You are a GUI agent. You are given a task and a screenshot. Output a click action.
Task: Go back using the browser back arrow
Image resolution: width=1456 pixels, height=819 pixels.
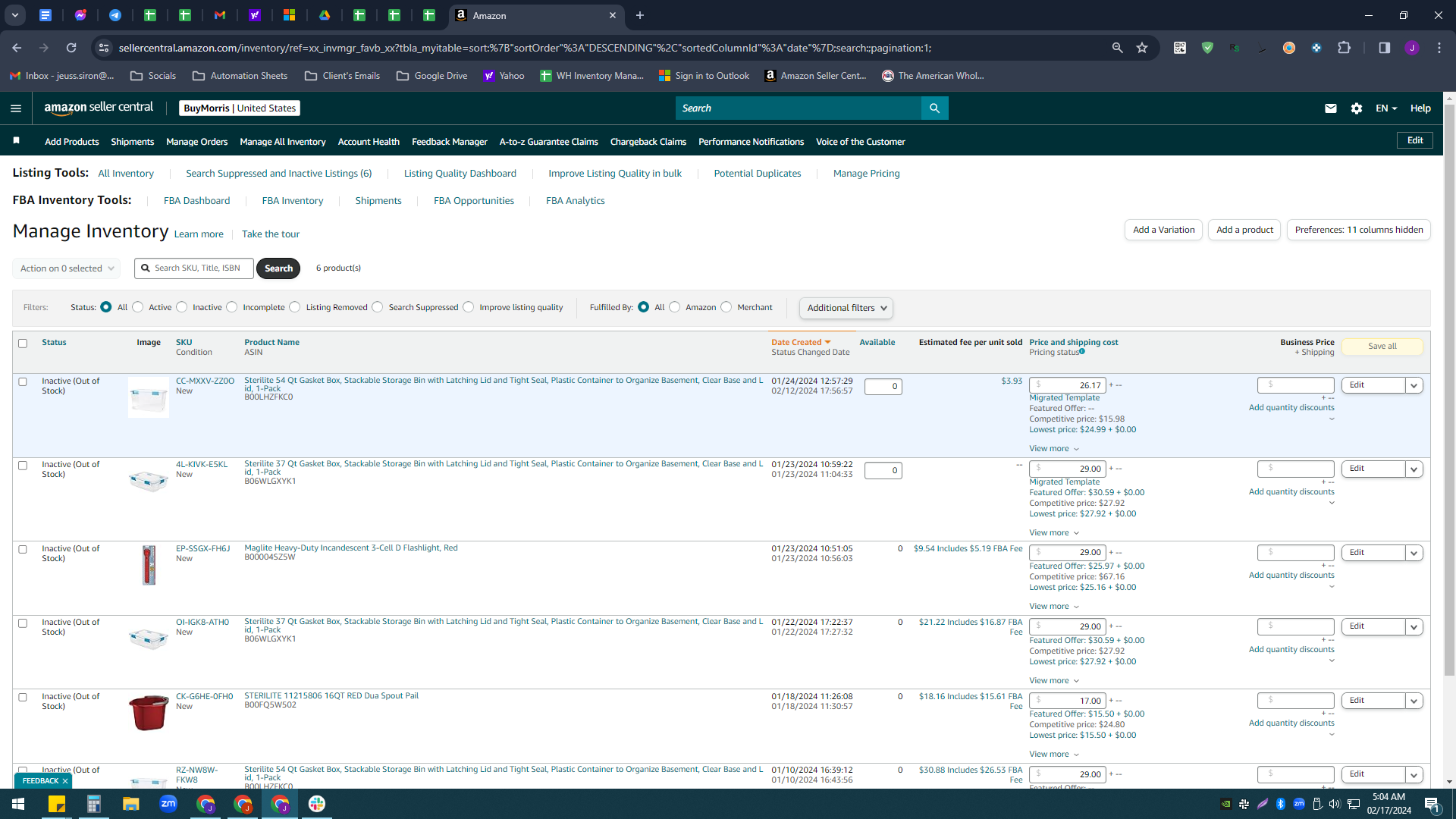pyautogui.click(x=17, y=48)
